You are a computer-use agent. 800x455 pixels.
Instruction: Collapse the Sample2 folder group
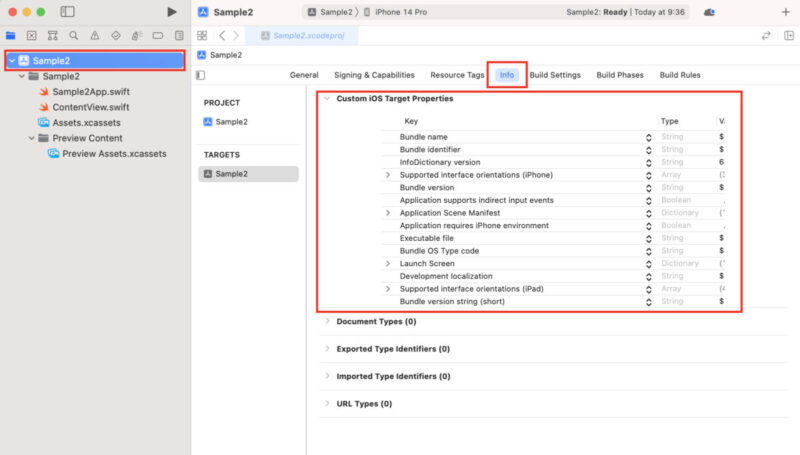click(x=21, y=76)
